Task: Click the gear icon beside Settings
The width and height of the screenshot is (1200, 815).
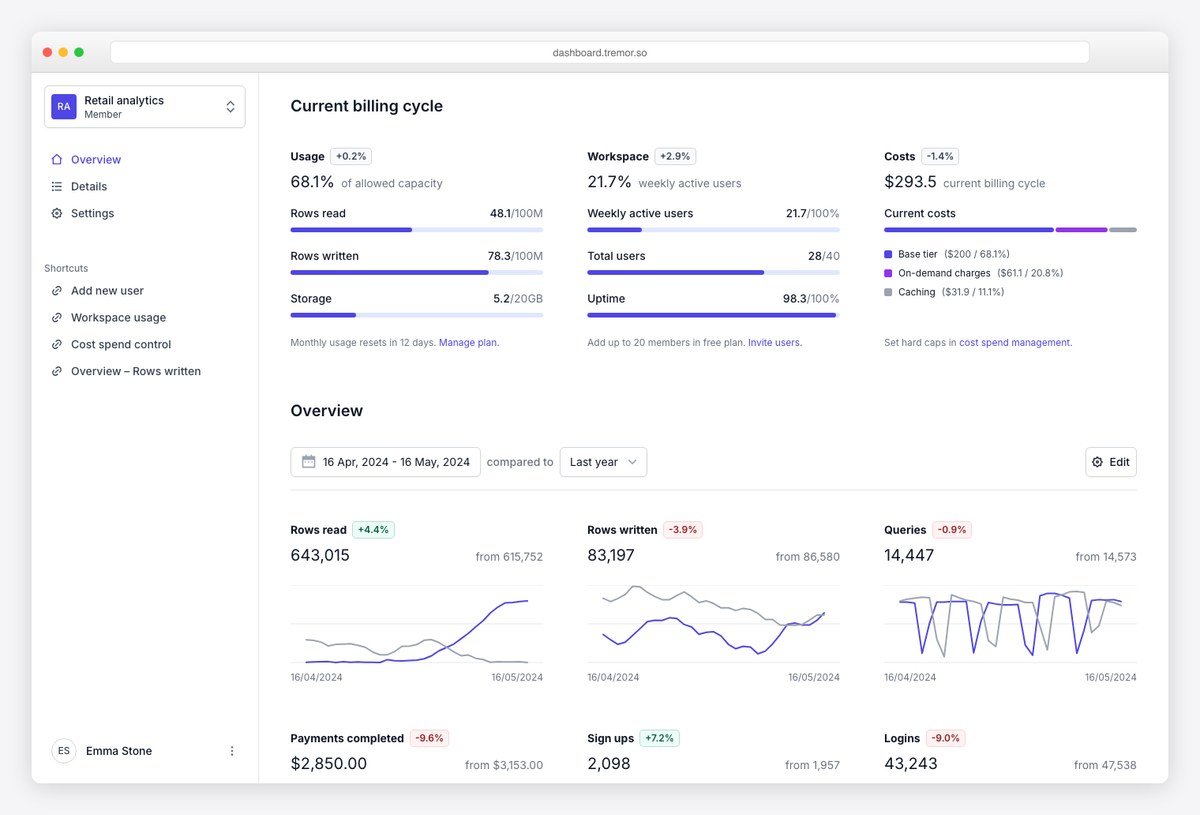Action: tap(57, 213)
